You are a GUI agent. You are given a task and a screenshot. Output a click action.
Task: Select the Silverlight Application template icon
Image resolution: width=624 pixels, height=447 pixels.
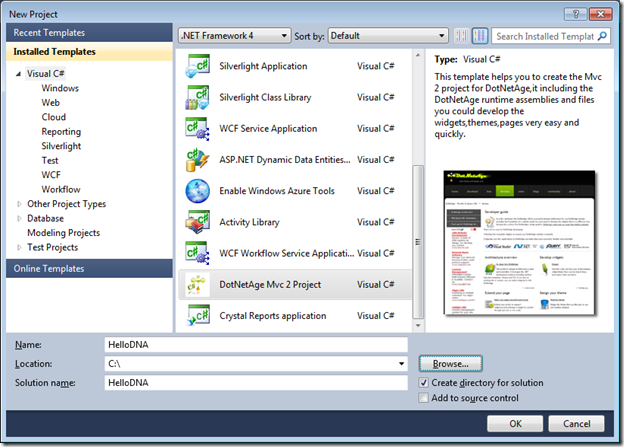tap(197, 66)
